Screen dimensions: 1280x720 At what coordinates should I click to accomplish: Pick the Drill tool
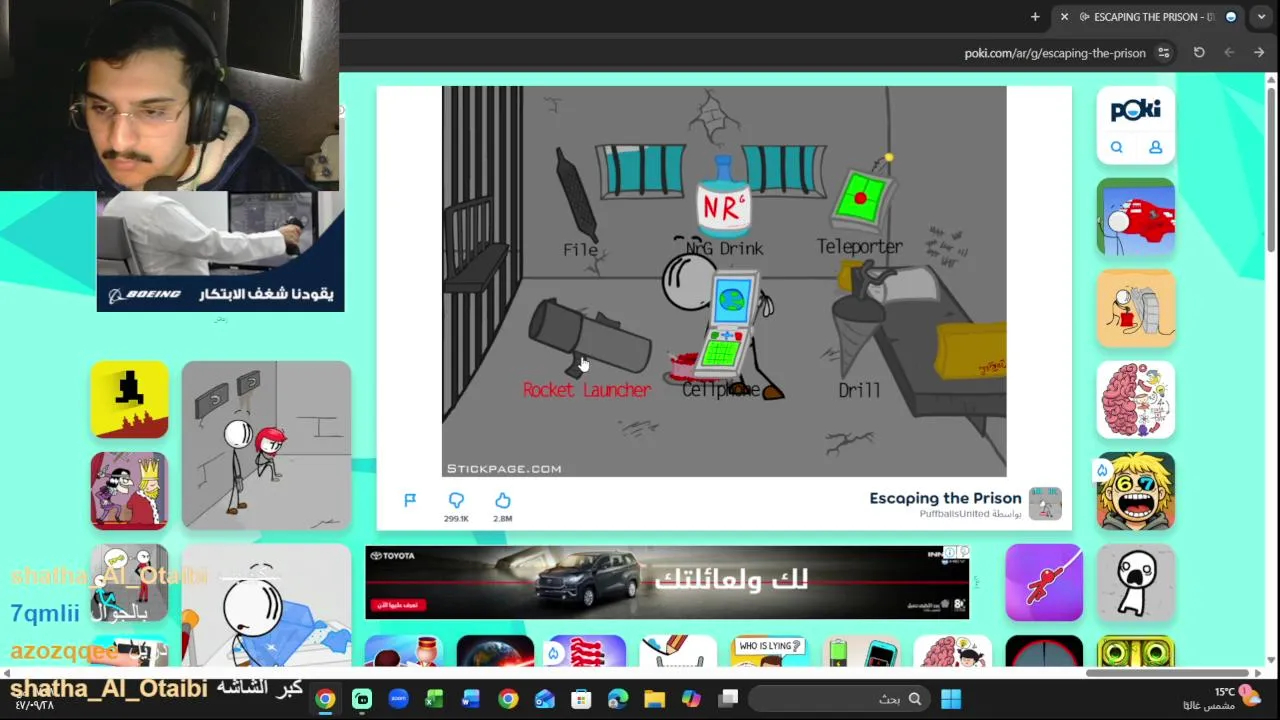(858, 335)
